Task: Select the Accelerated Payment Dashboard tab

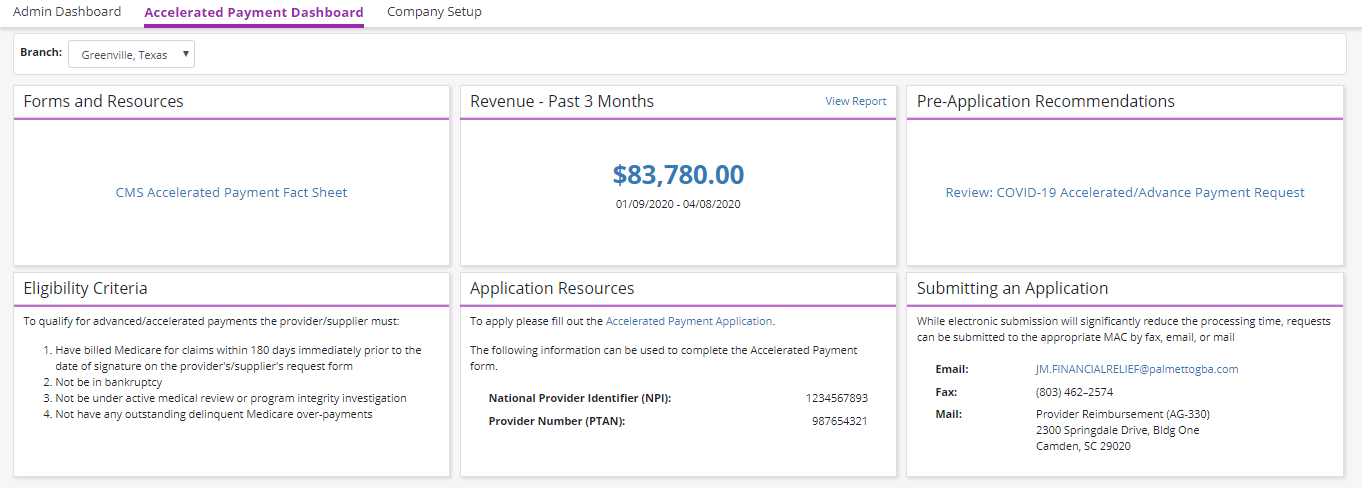Action: [x=254, y=12]
